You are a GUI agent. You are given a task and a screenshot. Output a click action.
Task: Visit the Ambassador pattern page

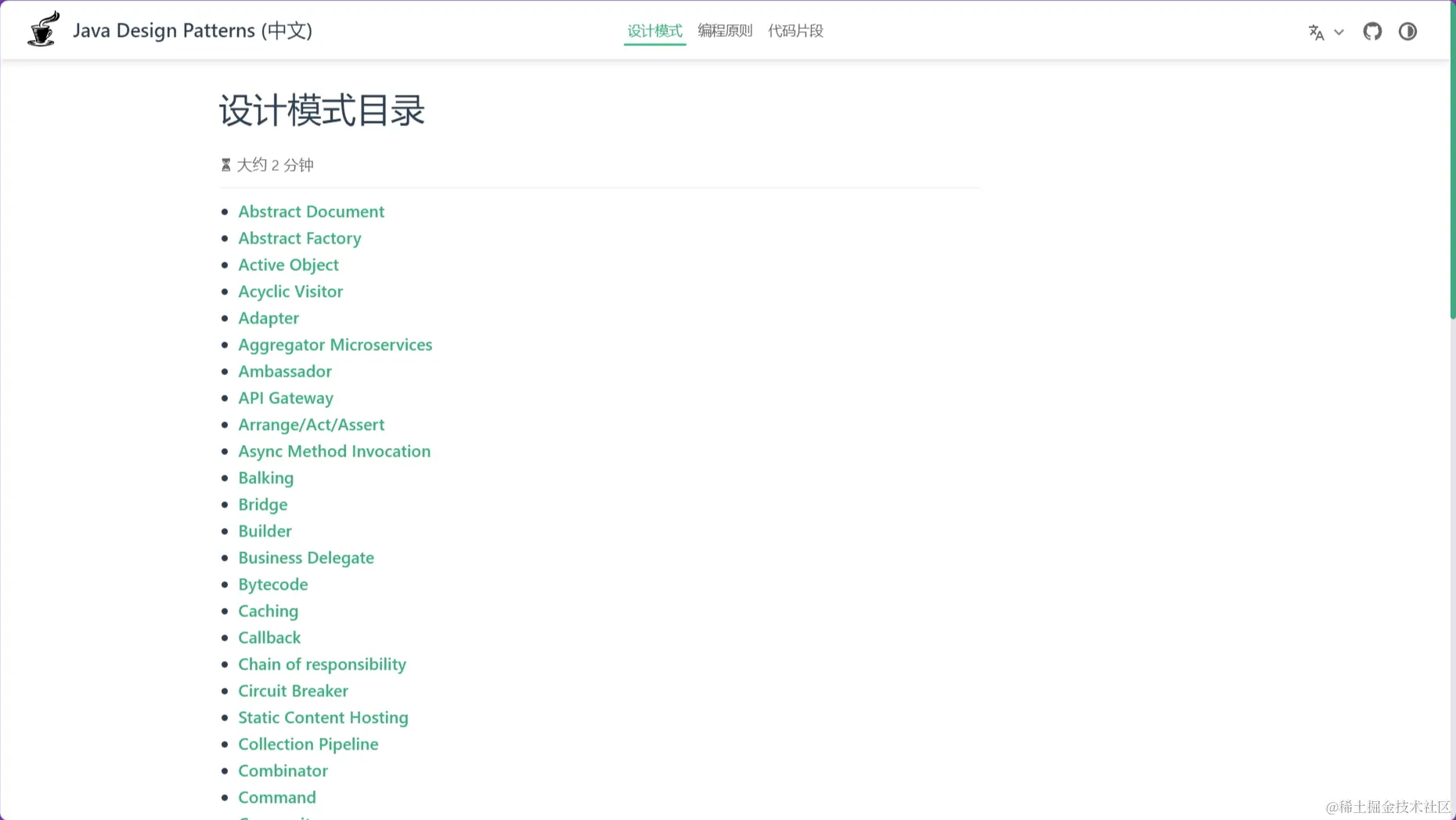pyautogui.click(x=285, y=371)
